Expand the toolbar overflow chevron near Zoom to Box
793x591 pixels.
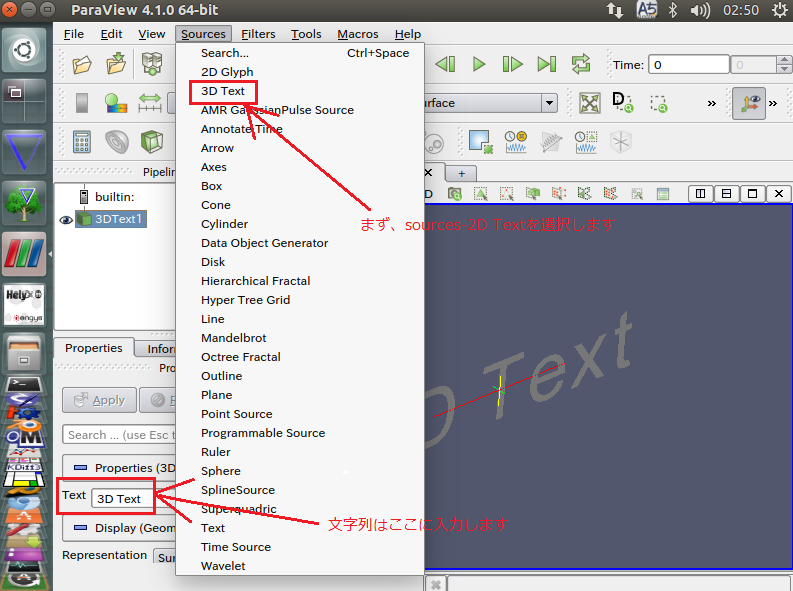712,104
